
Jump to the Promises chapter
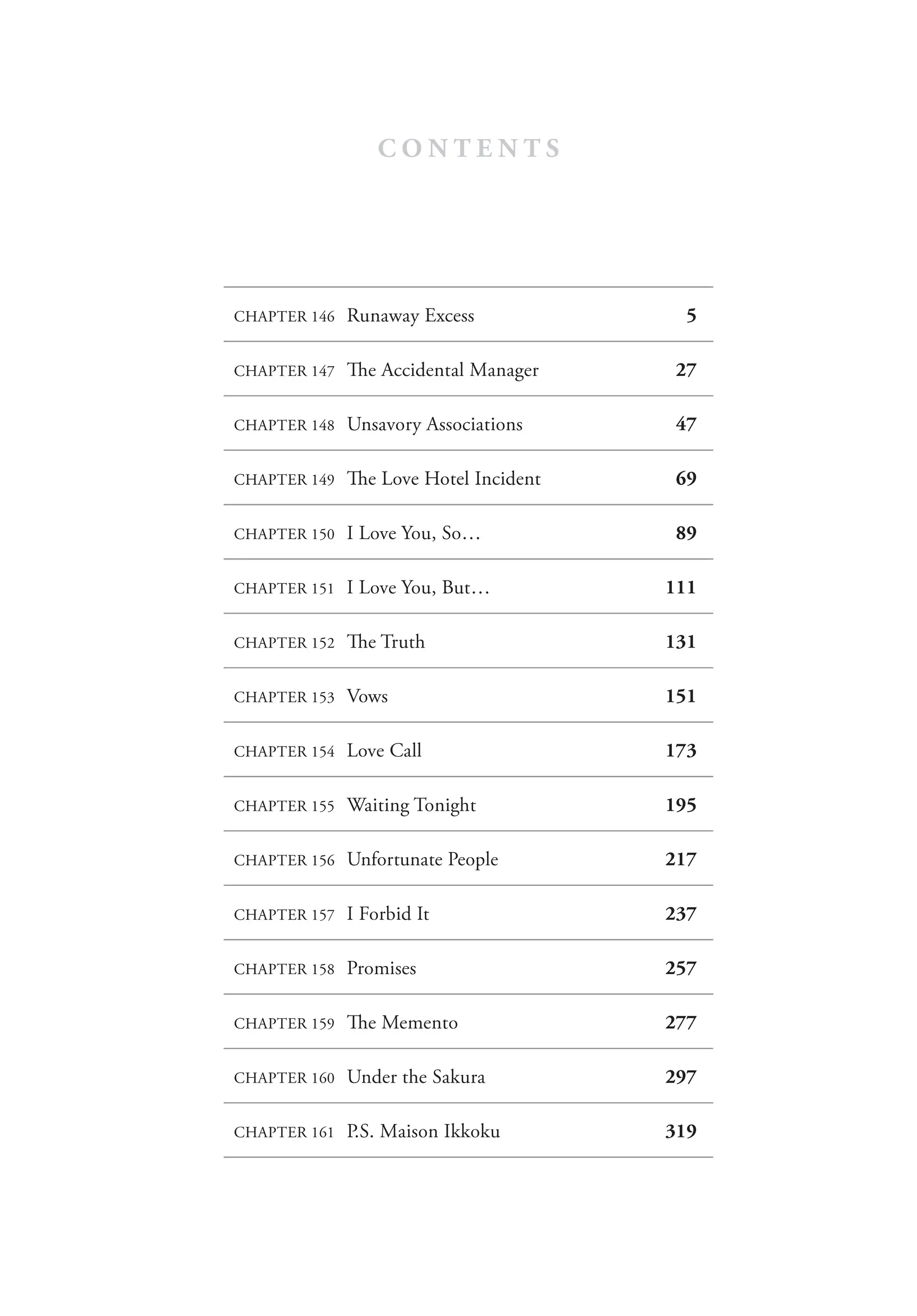point(468,968)
